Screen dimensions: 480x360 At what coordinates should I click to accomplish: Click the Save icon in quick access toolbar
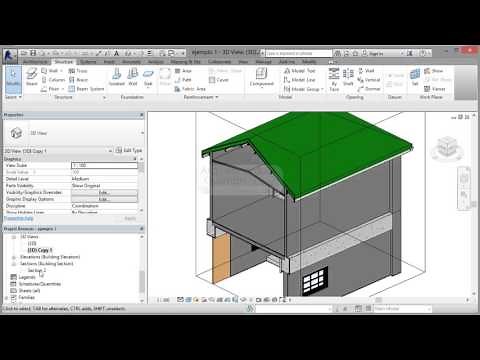coord(33,53)
